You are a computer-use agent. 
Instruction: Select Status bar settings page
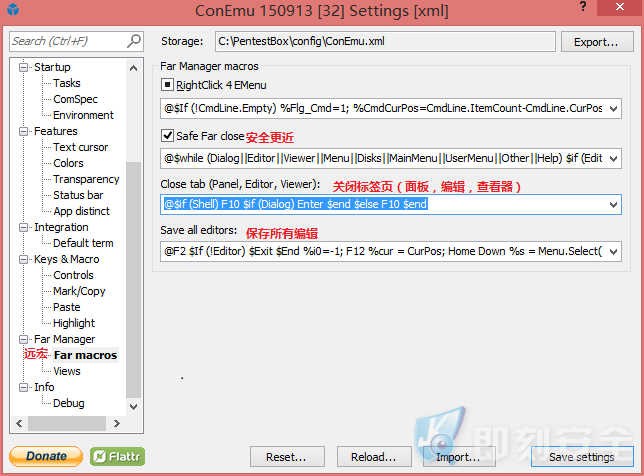coord(78,195)
